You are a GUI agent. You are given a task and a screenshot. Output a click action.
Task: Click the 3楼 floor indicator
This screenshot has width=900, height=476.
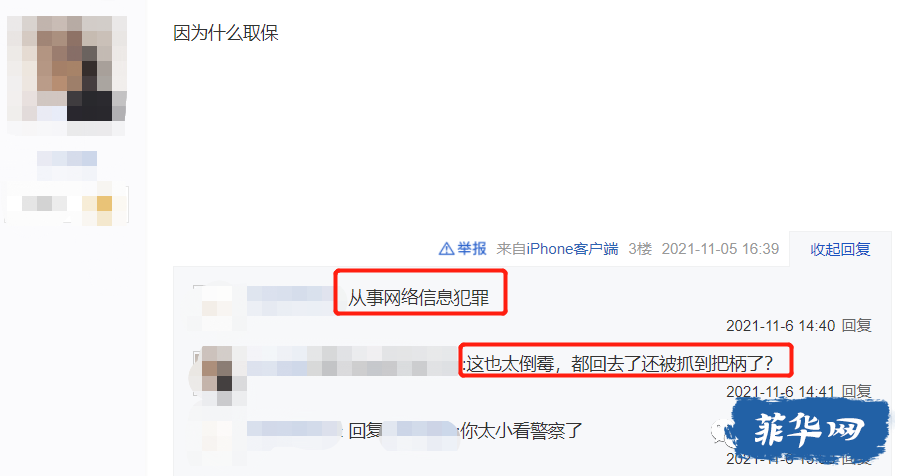[x=640, y=249]
